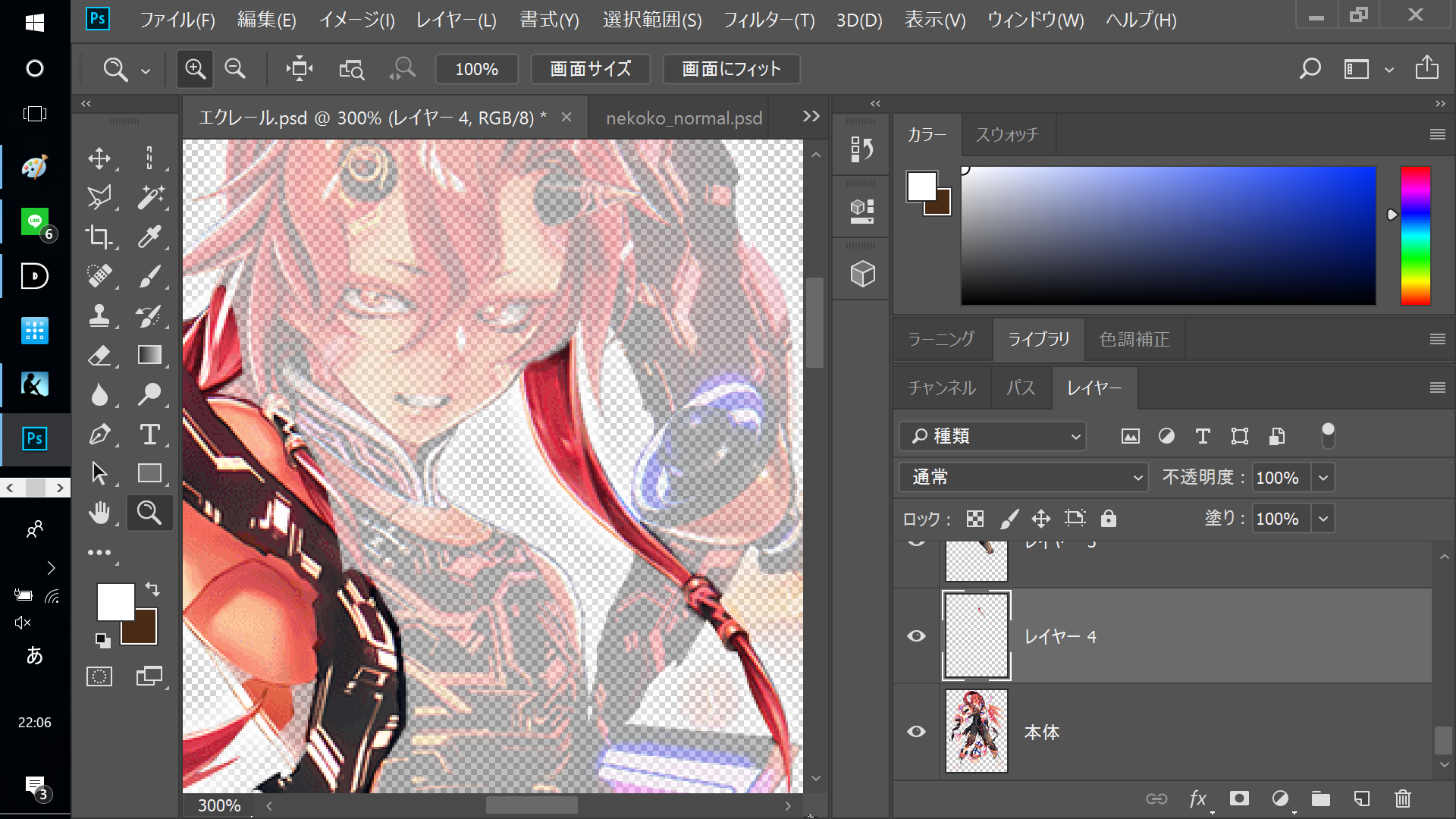1456x819 pixels.
Task: Delete layer using the trash icon
Action: [1403, 799]
